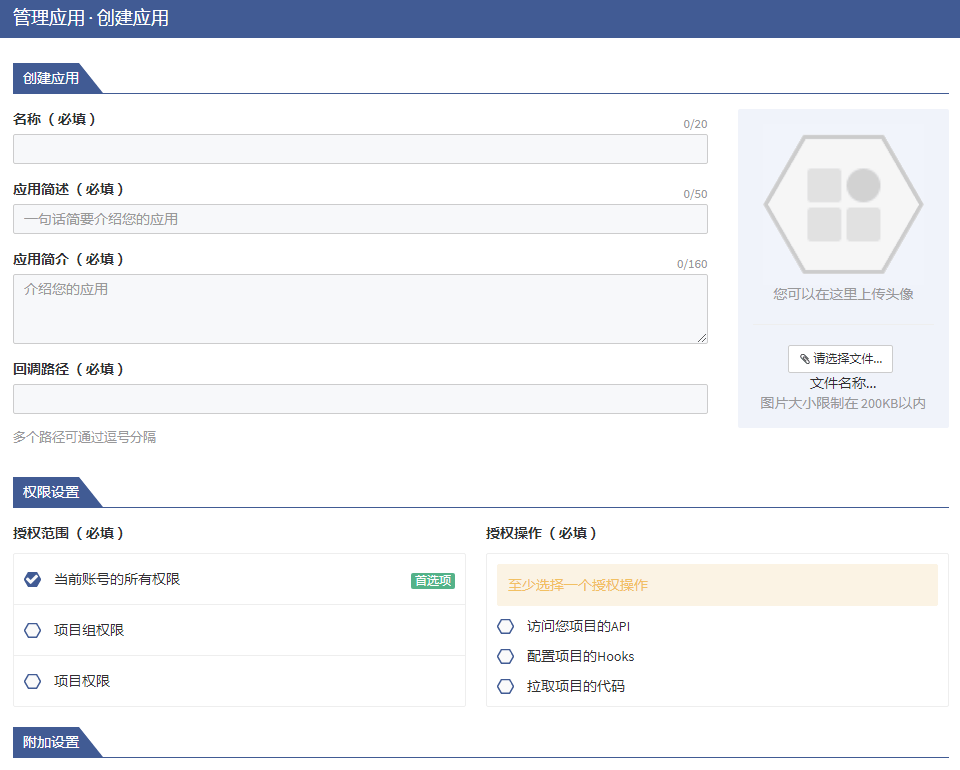Enable 拉取项目的代码 authorization
The height and width of the screenshot is (770, 960).
506,686
